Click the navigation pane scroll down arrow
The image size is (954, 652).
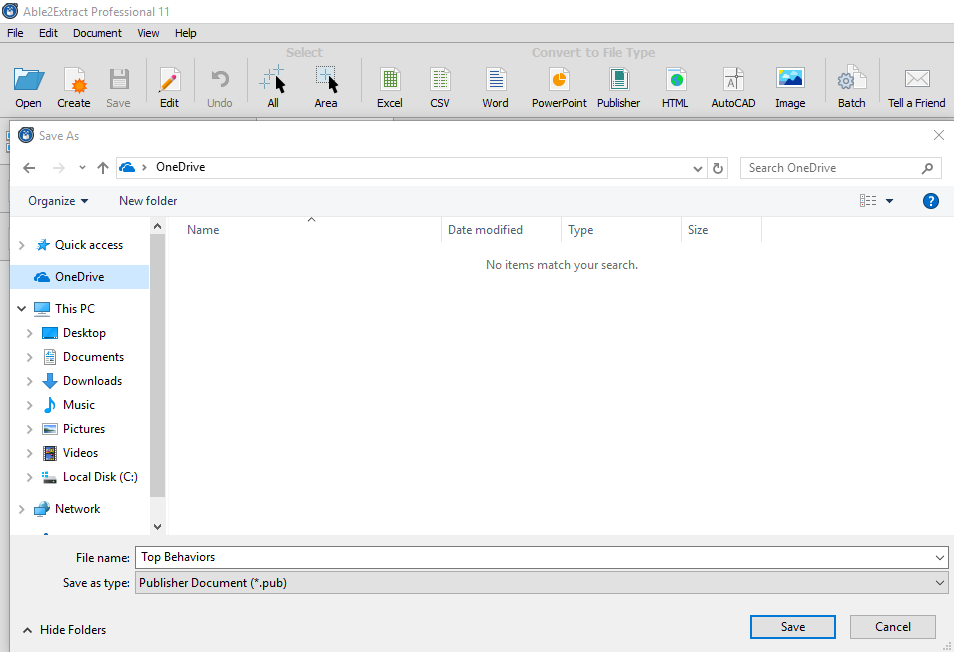tap(158, 527)
